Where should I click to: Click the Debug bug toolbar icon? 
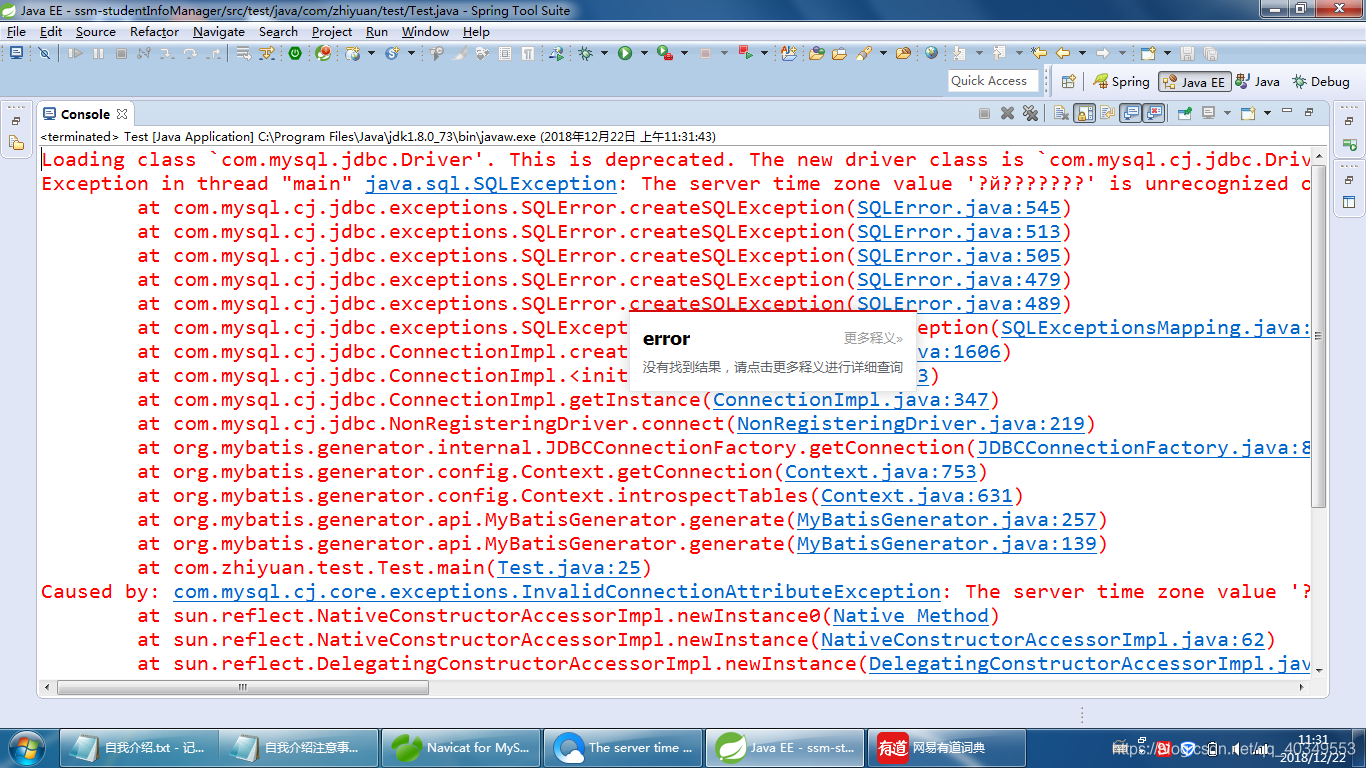[x=585, y=53]
